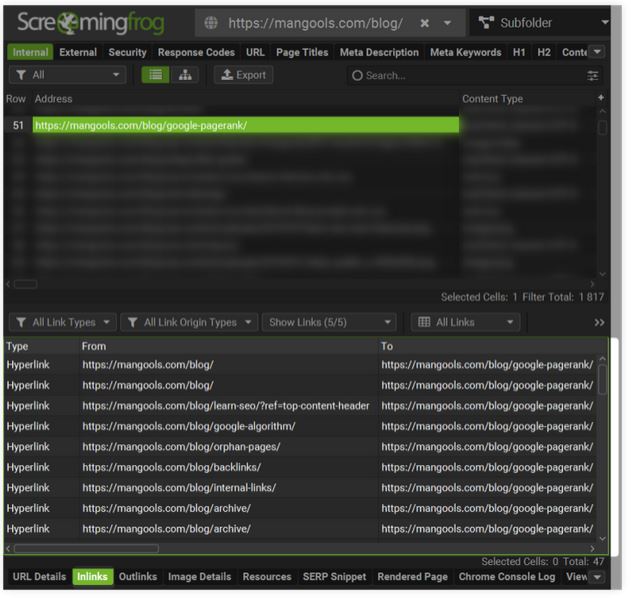Open the Meta Description tab

point(379,52)
